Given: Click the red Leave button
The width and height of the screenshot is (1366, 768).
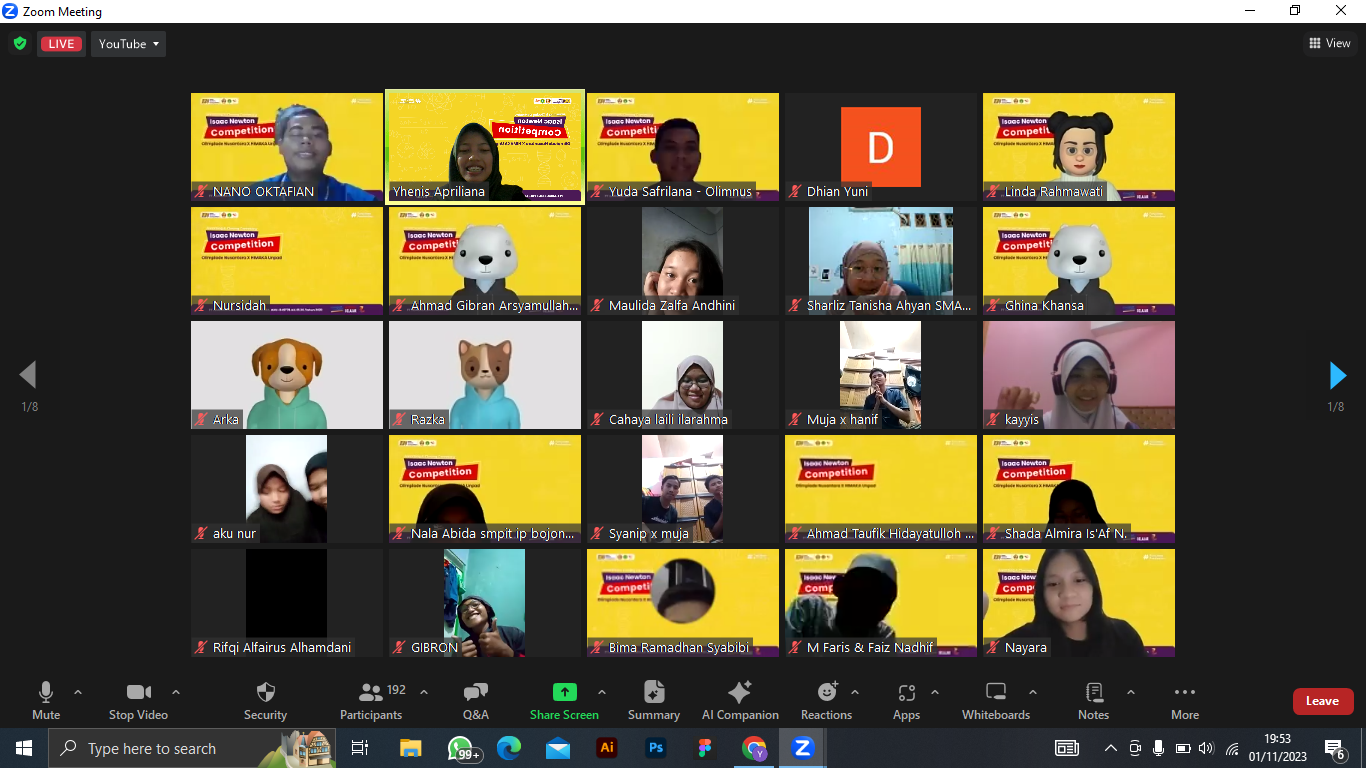Looking at the screenshot, I should 1322,701.
